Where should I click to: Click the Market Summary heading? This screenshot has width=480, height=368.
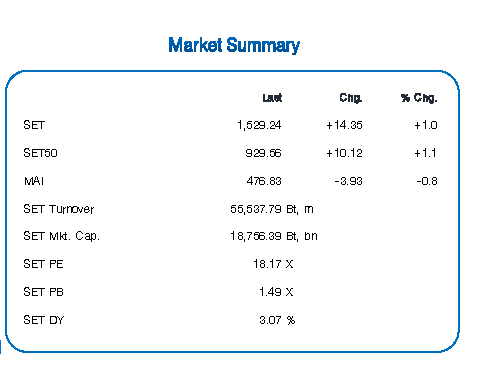[x=234, y=45]
